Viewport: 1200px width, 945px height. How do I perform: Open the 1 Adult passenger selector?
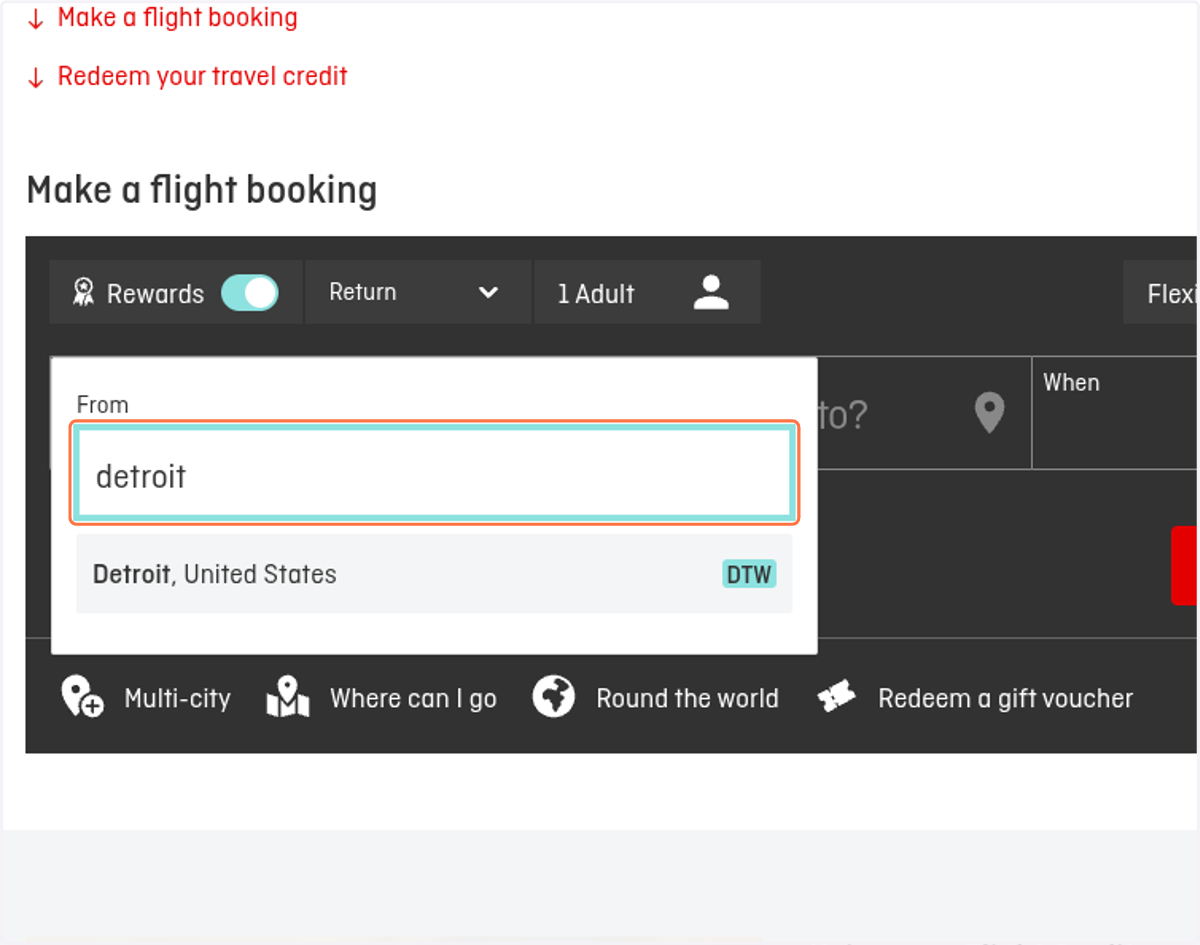tap(647, 292)
